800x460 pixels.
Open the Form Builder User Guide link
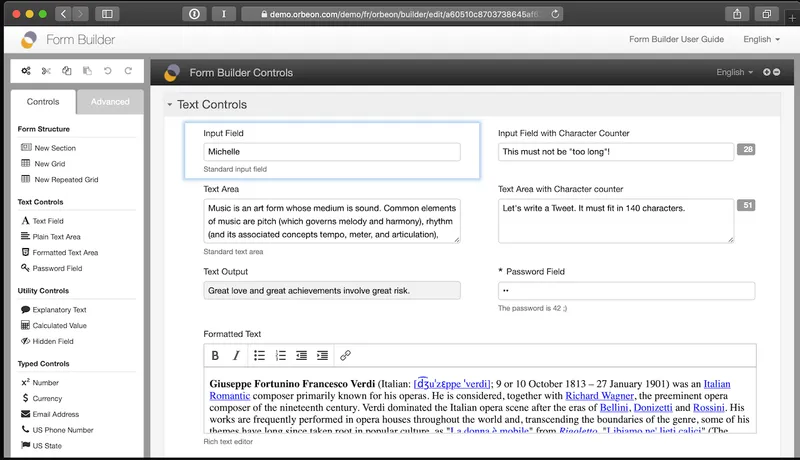676,39
